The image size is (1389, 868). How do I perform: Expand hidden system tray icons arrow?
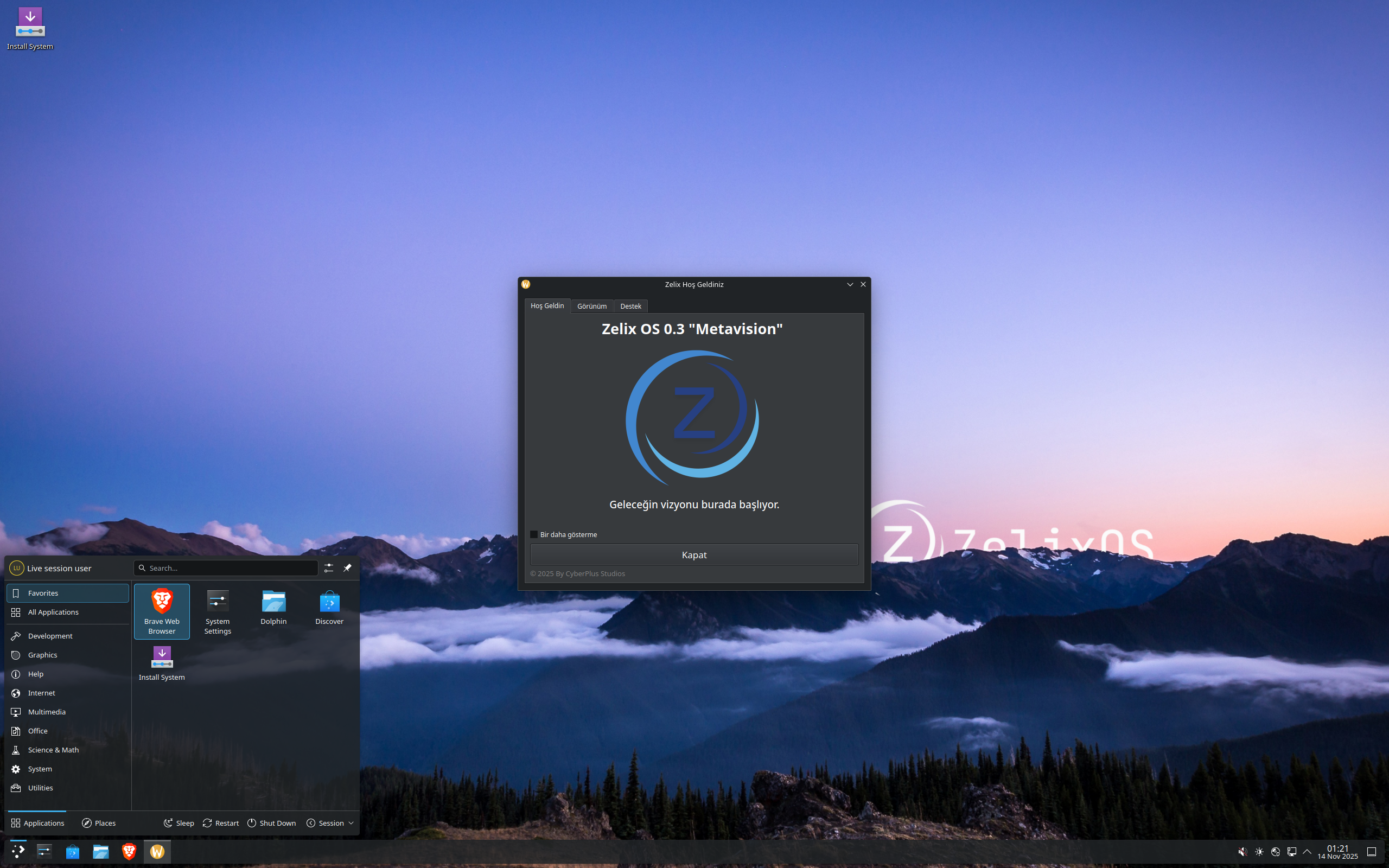(1307, 852)
